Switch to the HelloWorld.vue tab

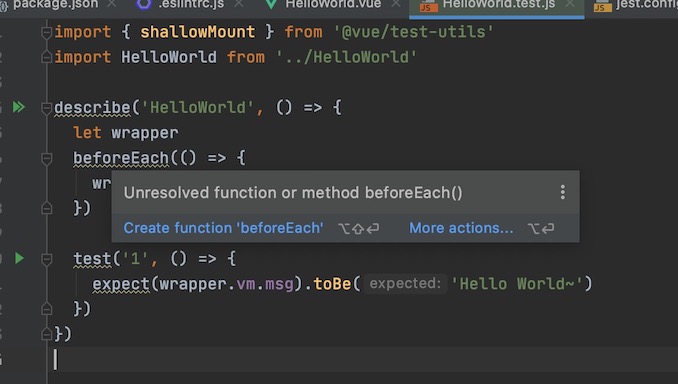coord(333,4)
